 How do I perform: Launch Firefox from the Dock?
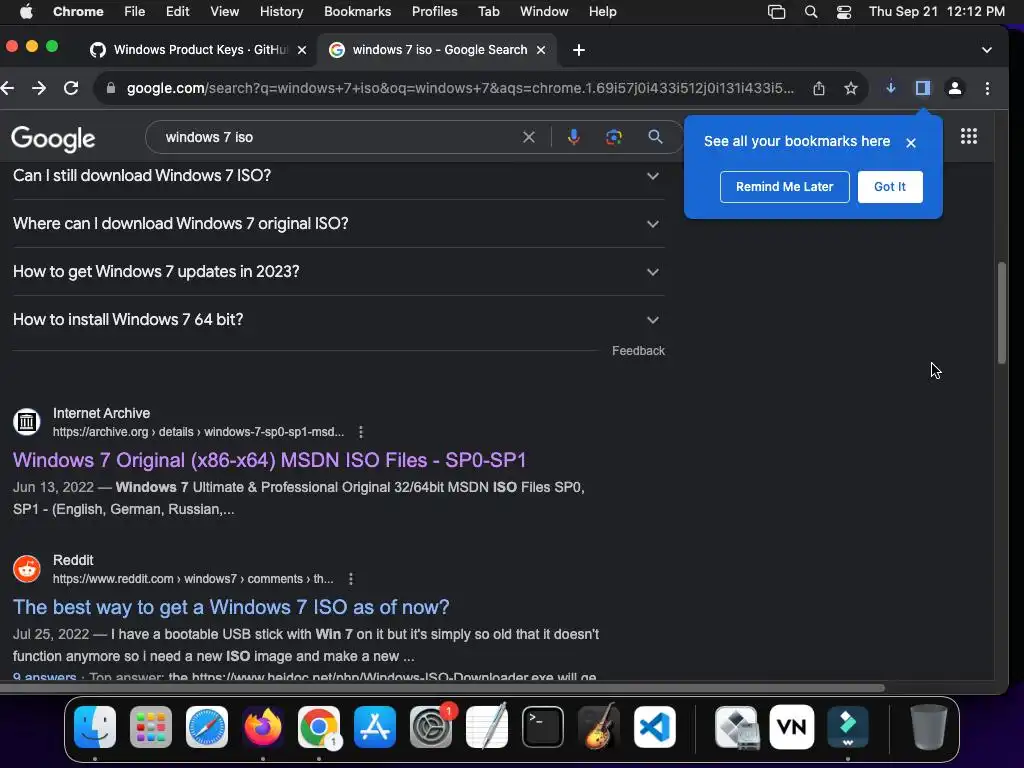pos(263,727)
